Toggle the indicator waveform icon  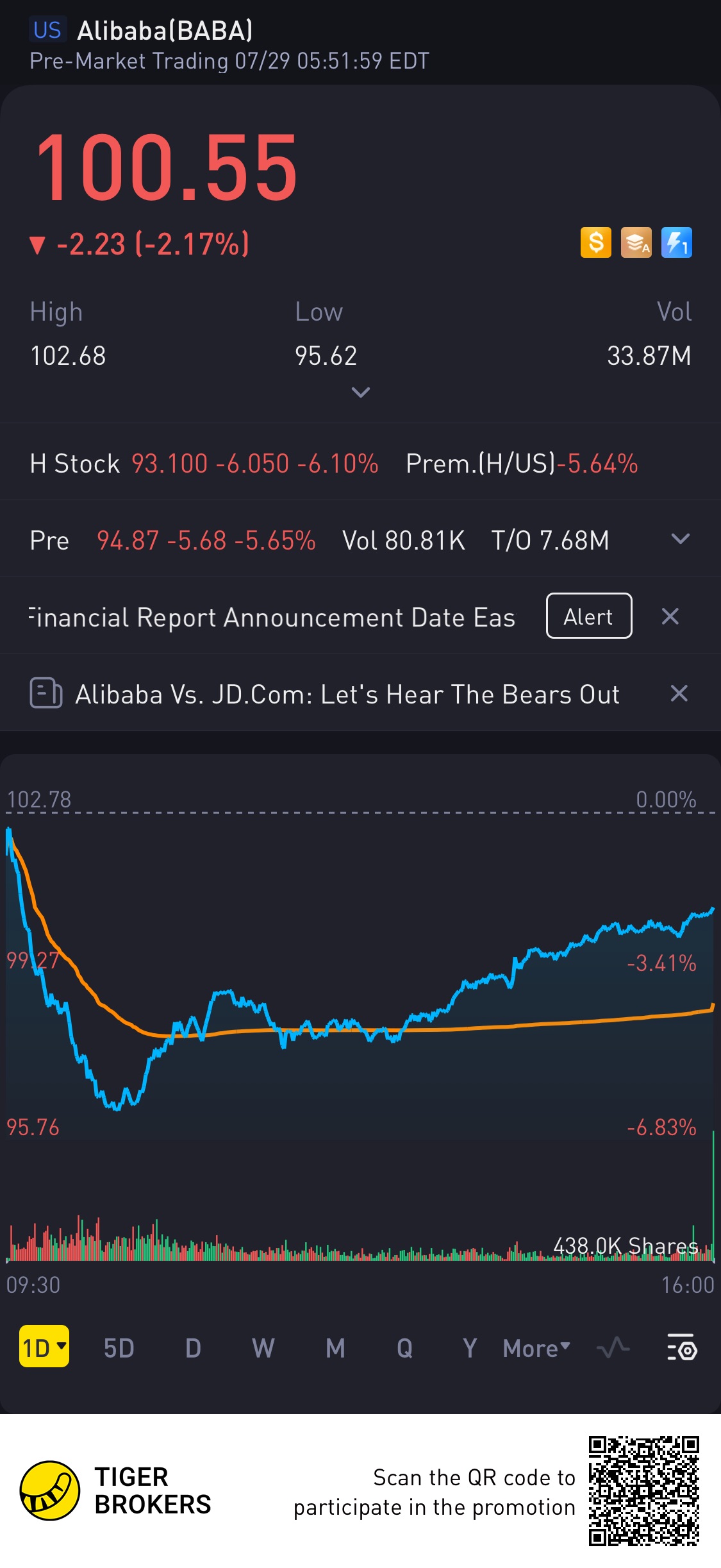[613, 1347]
